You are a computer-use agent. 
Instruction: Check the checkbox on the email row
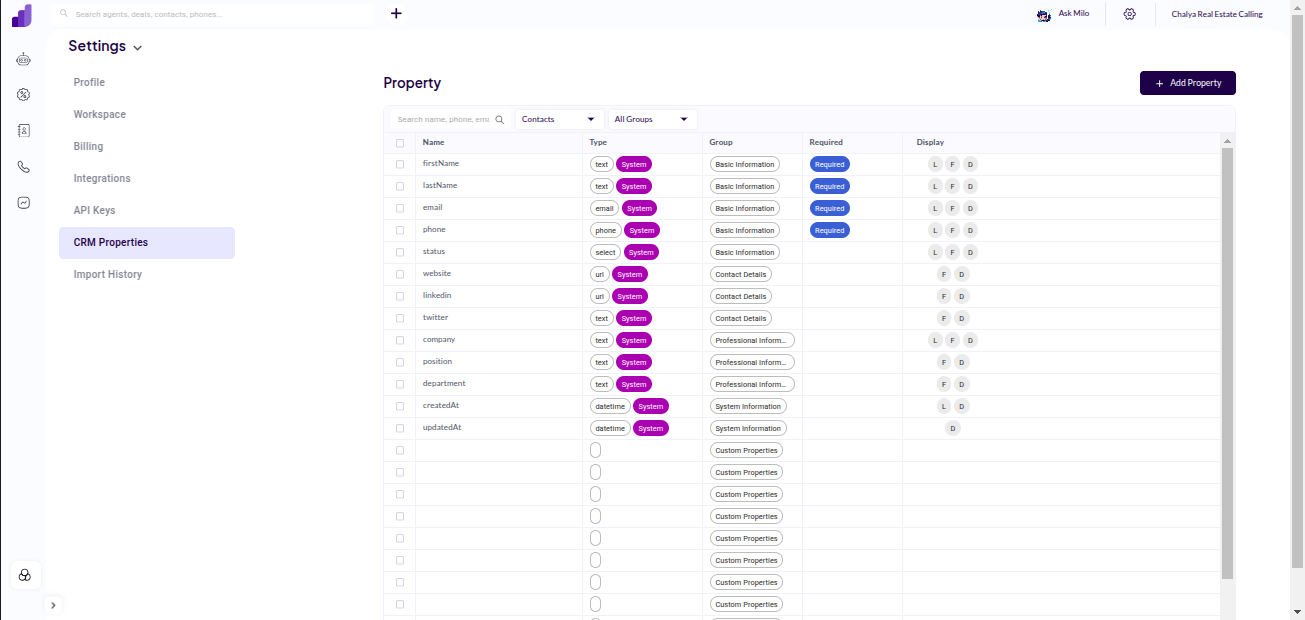pyautogui.click(x=400, y=207)
